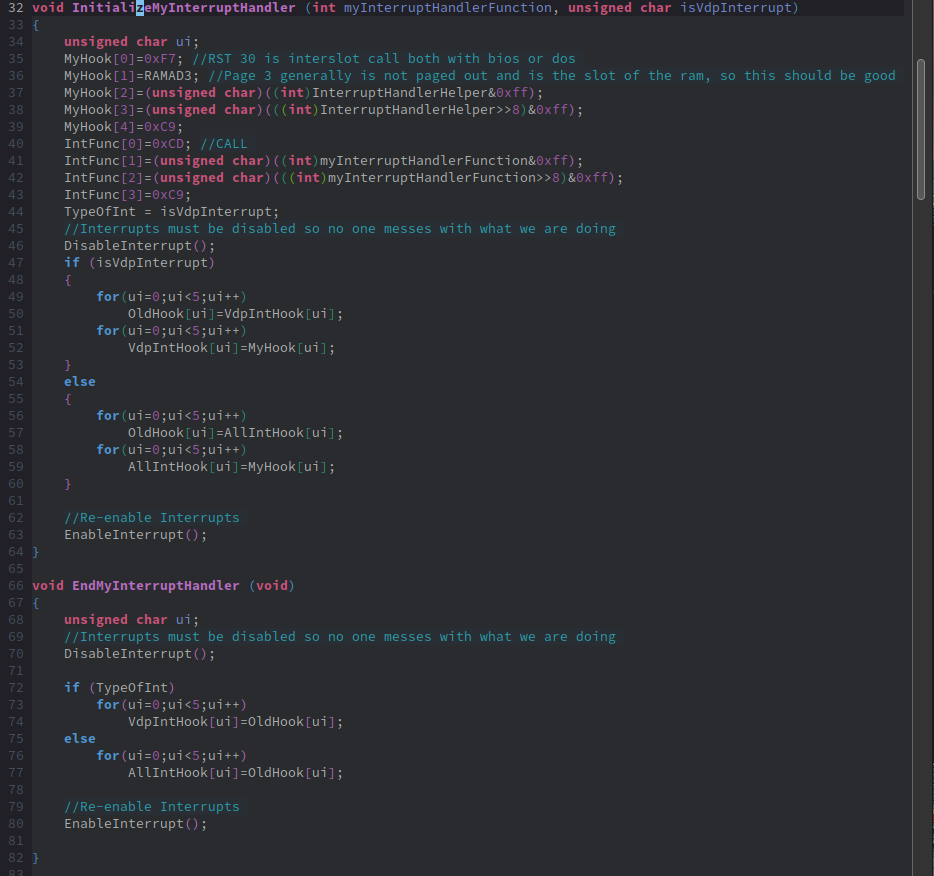
Task: Click the for loop on line 73
Action: tap(172, 704)
